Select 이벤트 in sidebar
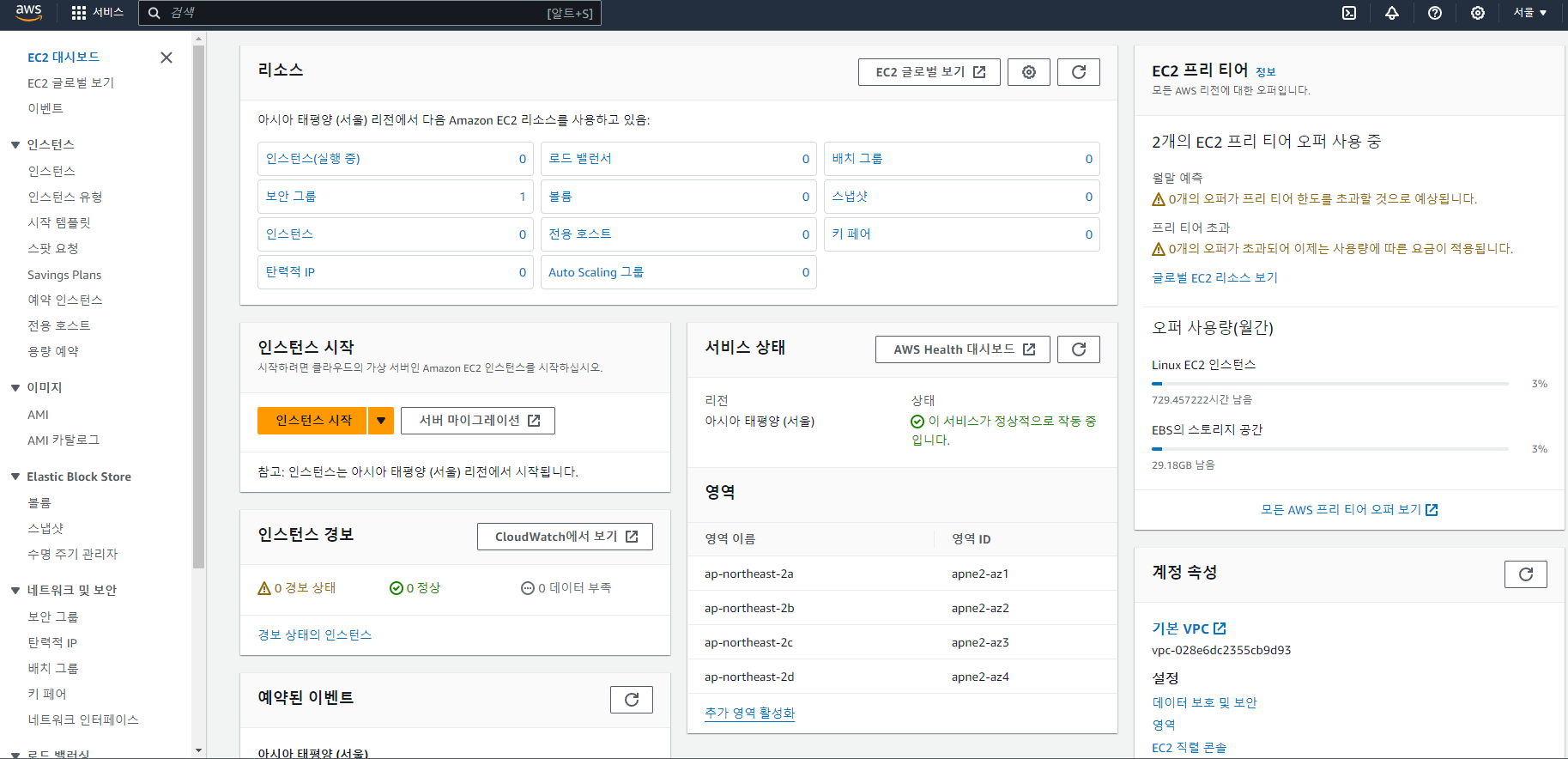 [x=45, y=108]
